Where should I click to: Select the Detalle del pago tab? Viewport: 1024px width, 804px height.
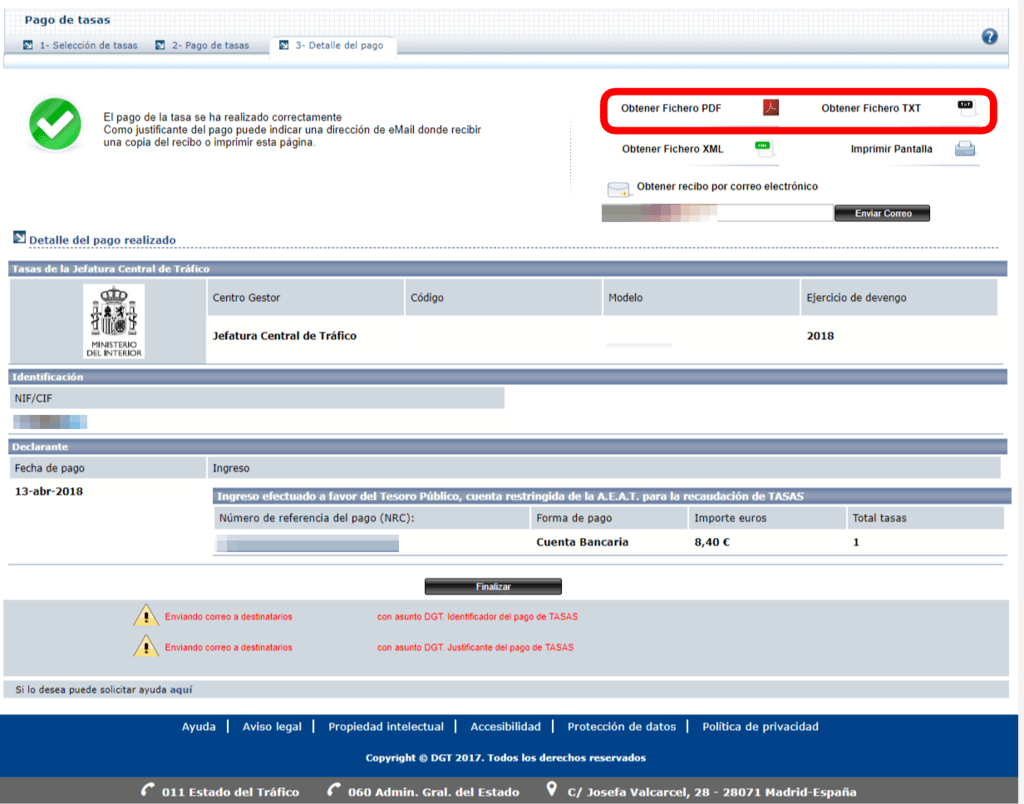(338, 46)
